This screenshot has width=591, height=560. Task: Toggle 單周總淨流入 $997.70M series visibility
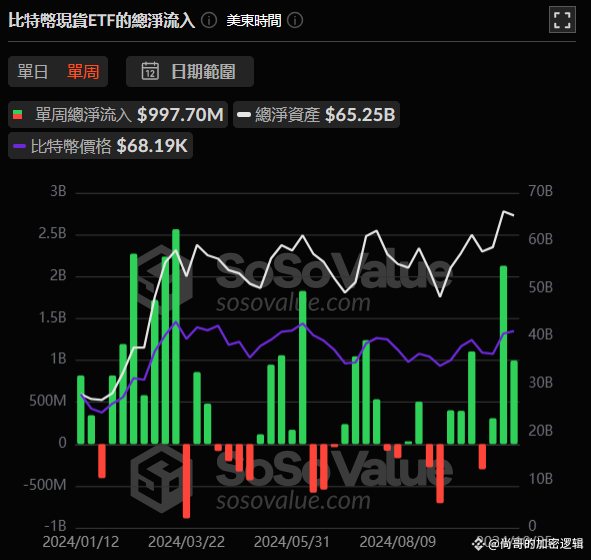pyautogui.click(x=118, y=115)
